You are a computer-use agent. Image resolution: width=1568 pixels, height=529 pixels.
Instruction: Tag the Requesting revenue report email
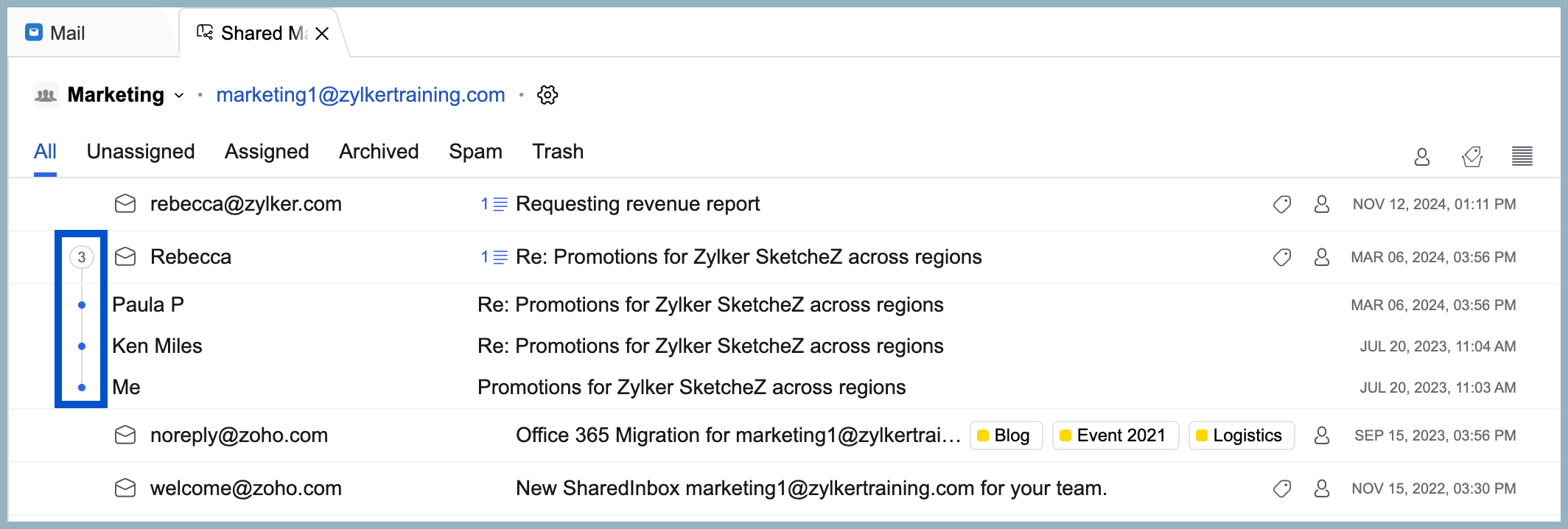1282,204
